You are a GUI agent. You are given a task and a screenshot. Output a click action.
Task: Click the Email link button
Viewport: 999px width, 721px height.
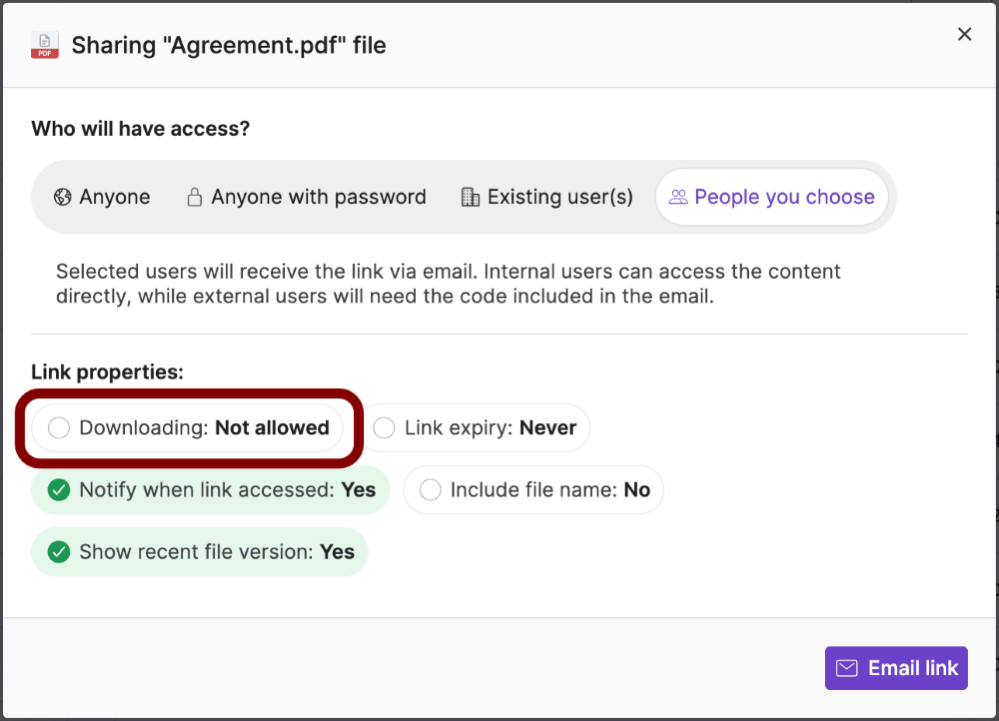pyautogui.click(x=895, y=668)
